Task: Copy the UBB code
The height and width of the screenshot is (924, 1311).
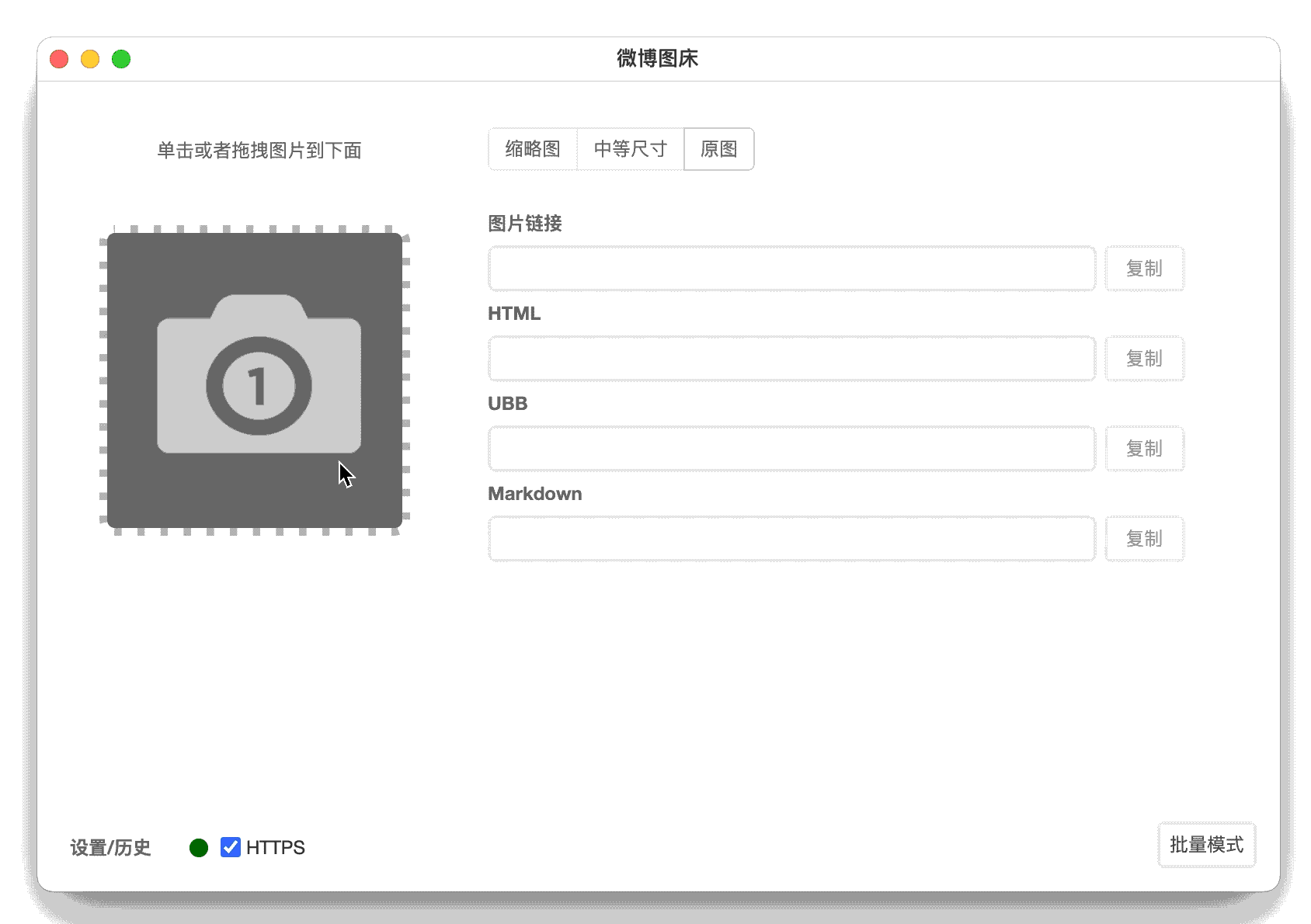Action: point(1145,448)
